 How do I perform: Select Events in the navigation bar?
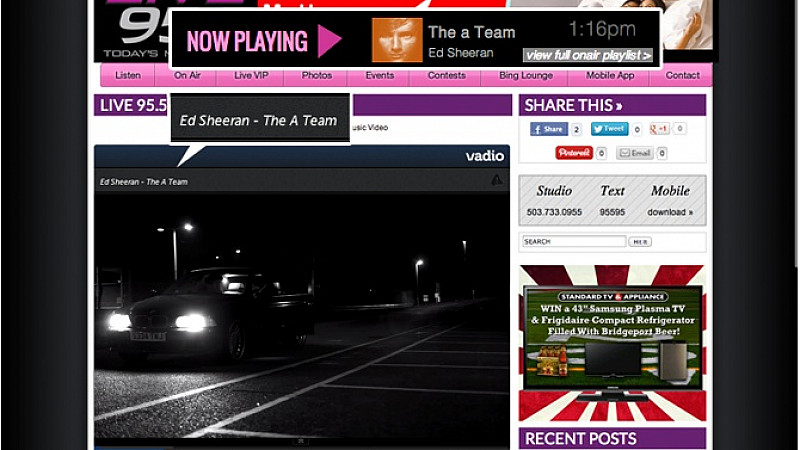click(380, 75)
